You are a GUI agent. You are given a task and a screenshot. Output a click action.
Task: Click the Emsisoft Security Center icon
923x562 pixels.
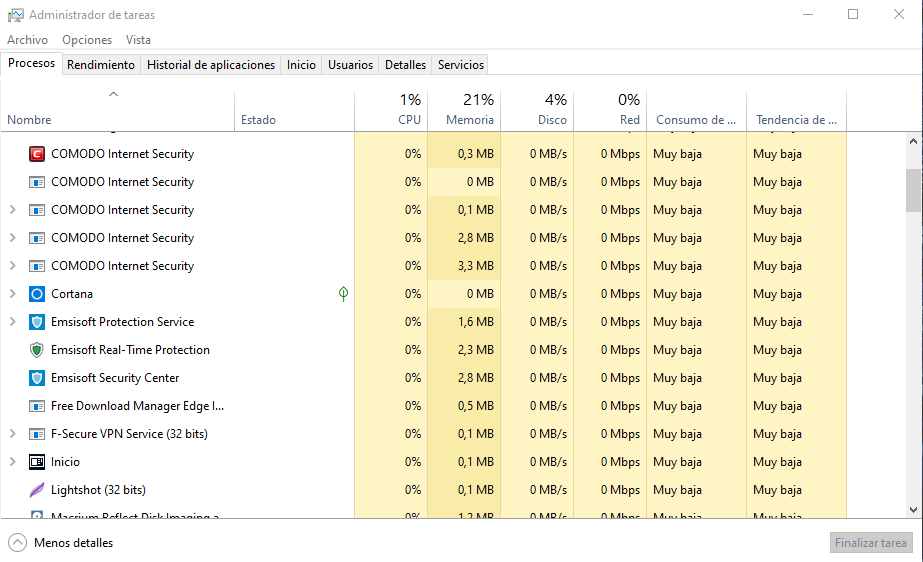37,378
